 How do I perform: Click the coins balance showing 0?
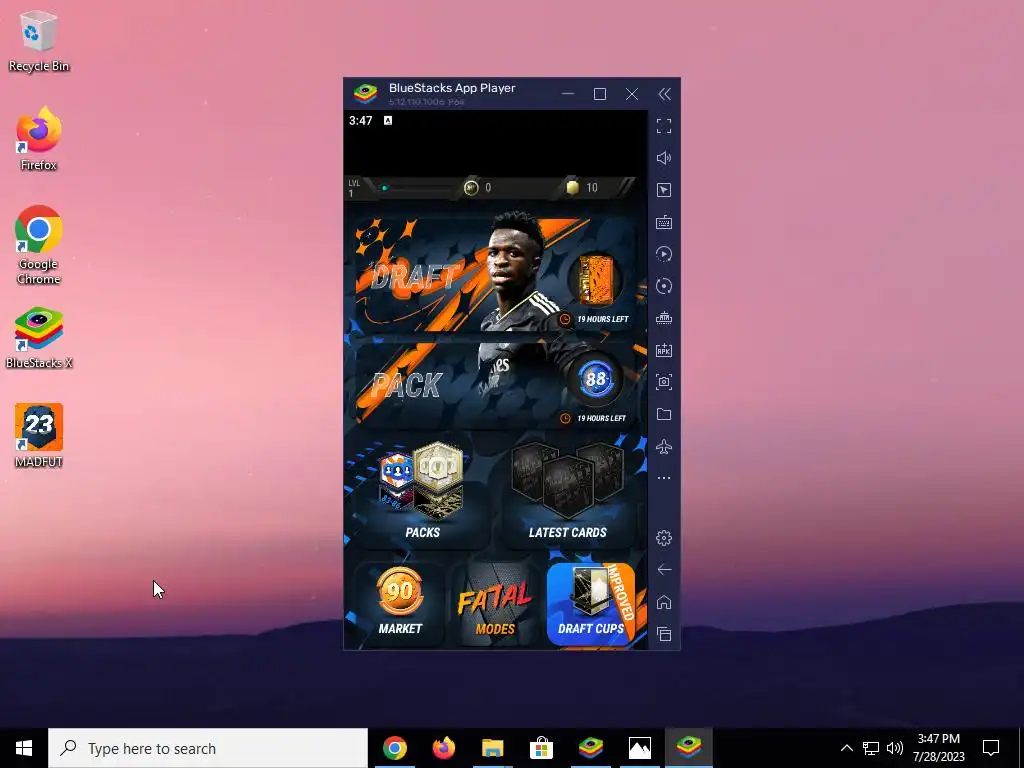point(478,188)
